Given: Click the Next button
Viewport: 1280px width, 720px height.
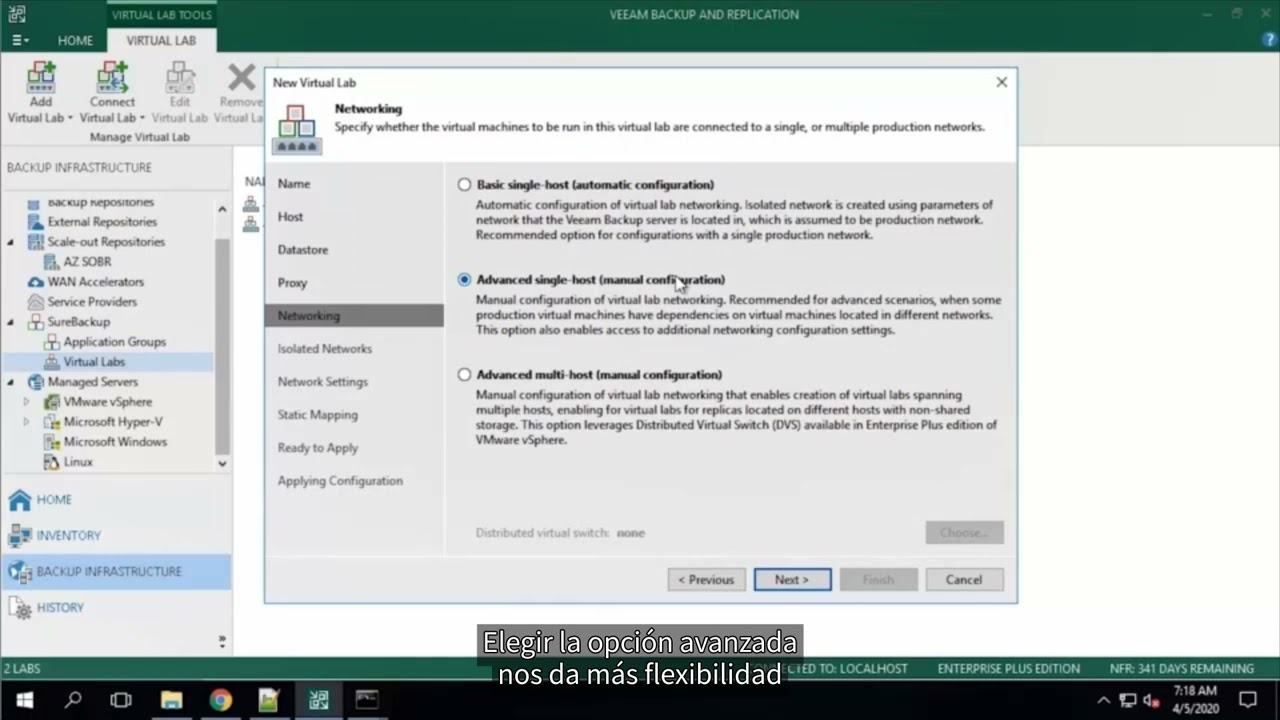Looking at the screenshot, I should pos(792,580).
